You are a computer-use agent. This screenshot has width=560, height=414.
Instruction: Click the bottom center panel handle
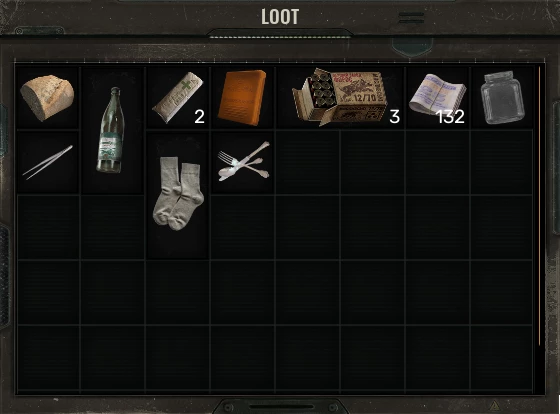click(x=280, y=406)
